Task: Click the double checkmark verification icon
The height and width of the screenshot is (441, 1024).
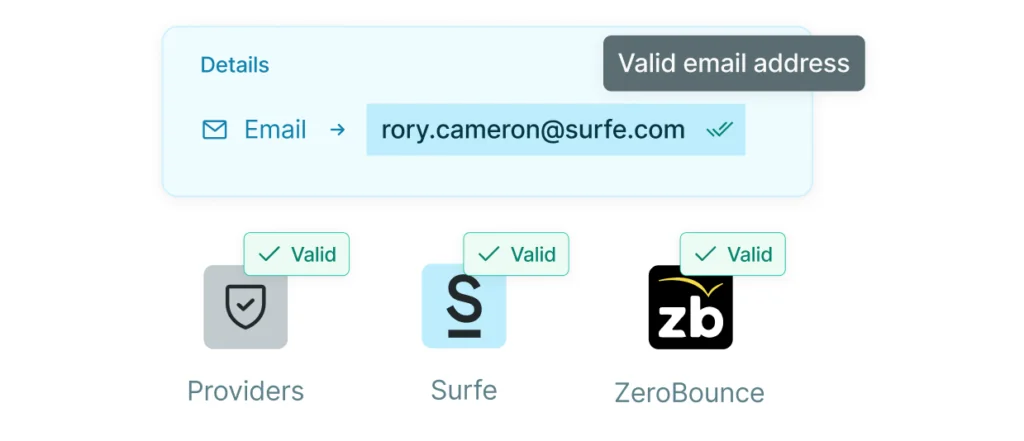Action: (x=720, y=130)
